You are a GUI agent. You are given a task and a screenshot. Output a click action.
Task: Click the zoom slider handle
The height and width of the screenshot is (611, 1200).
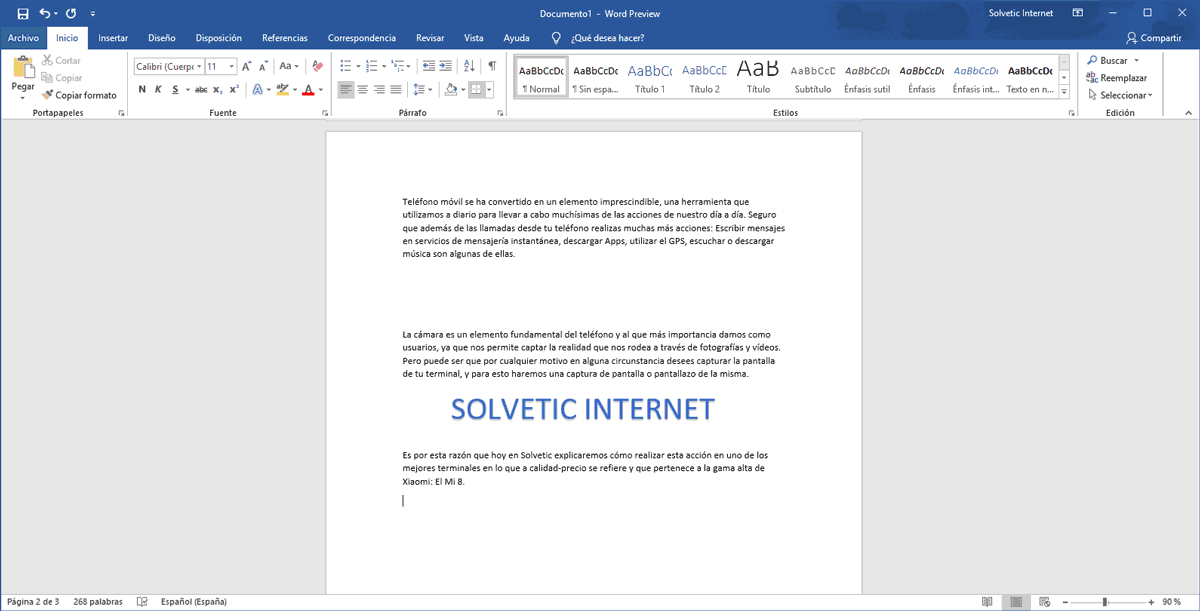pos(1105,602)
